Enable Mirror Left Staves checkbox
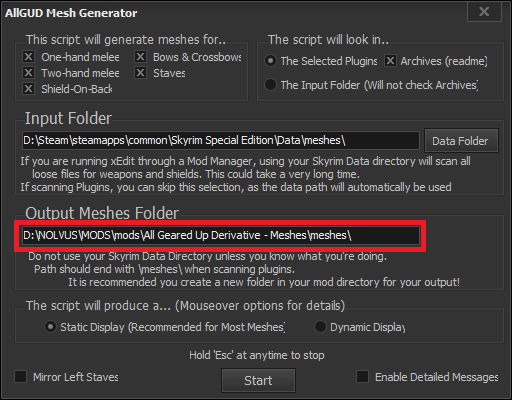 click(x=21, y=377)
